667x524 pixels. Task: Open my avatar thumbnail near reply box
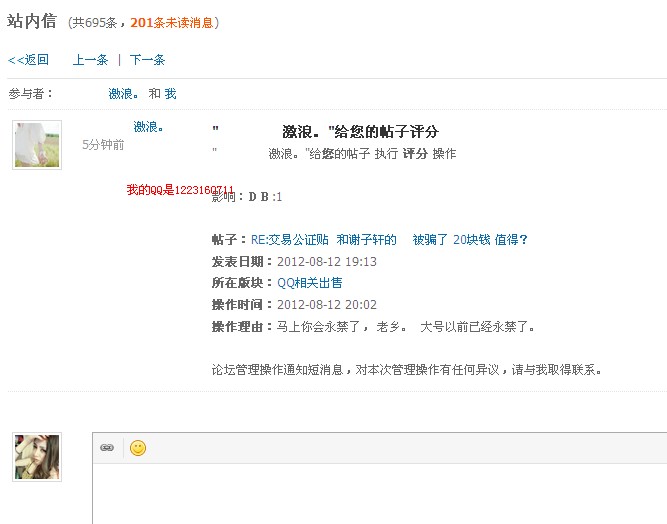click(37, 457)
